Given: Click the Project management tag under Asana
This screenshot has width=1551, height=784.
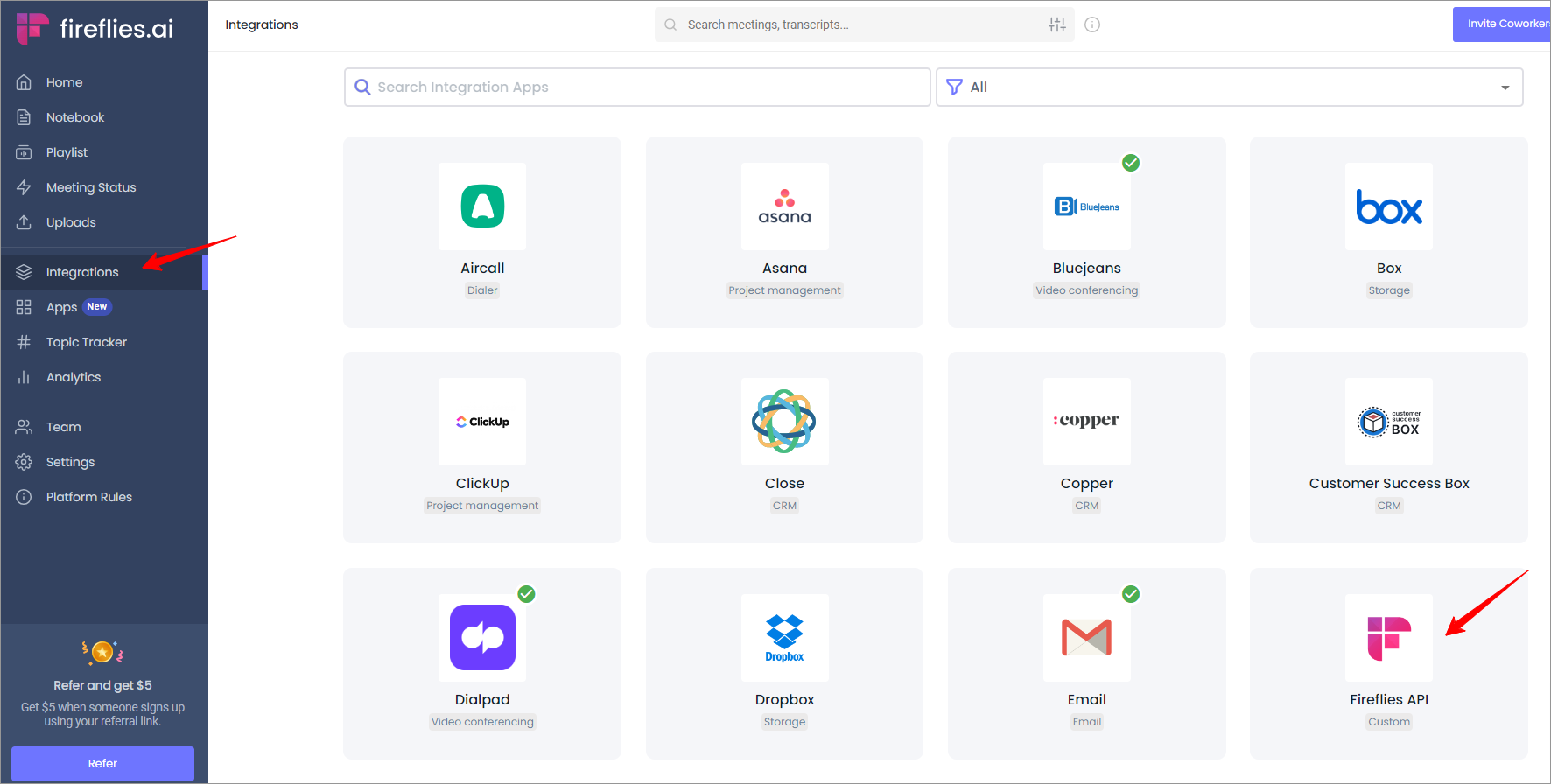Looking at the screenshot, I should pos(785,290).
